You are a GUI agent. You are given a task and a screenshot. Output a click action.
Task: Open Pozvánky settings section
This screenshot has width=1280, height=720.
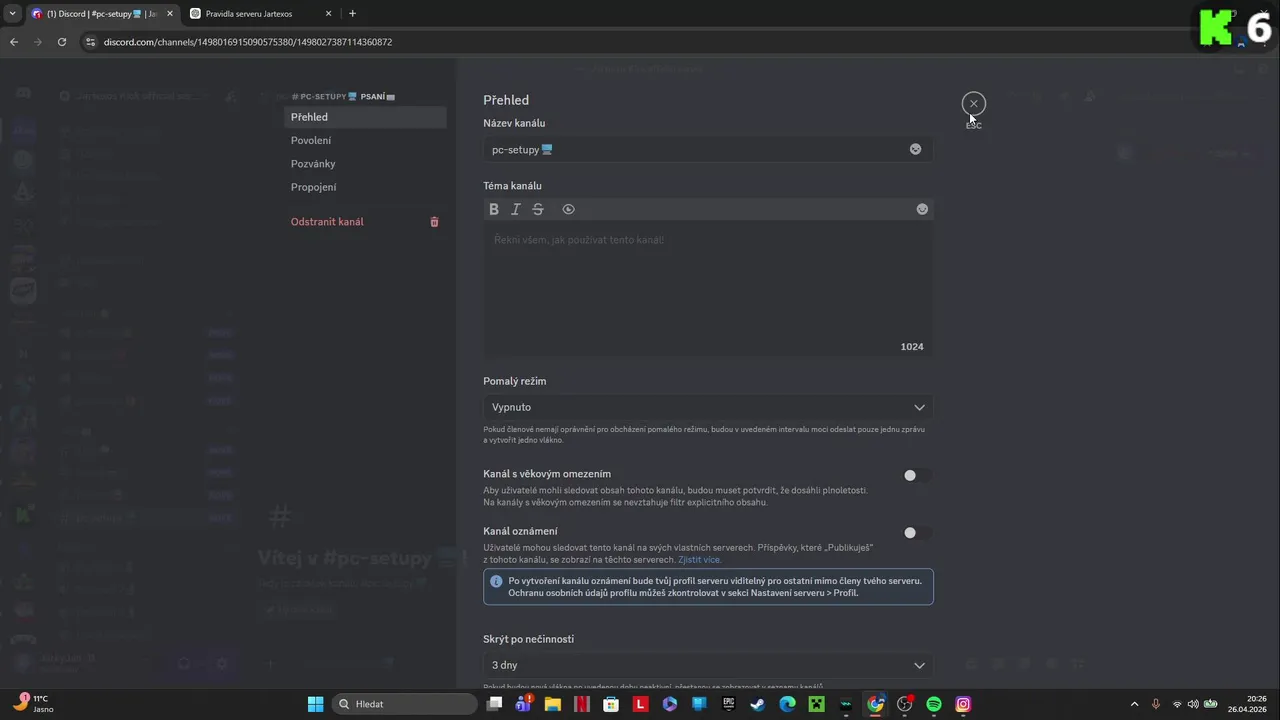pyautogui.click(x=365, y=164)
